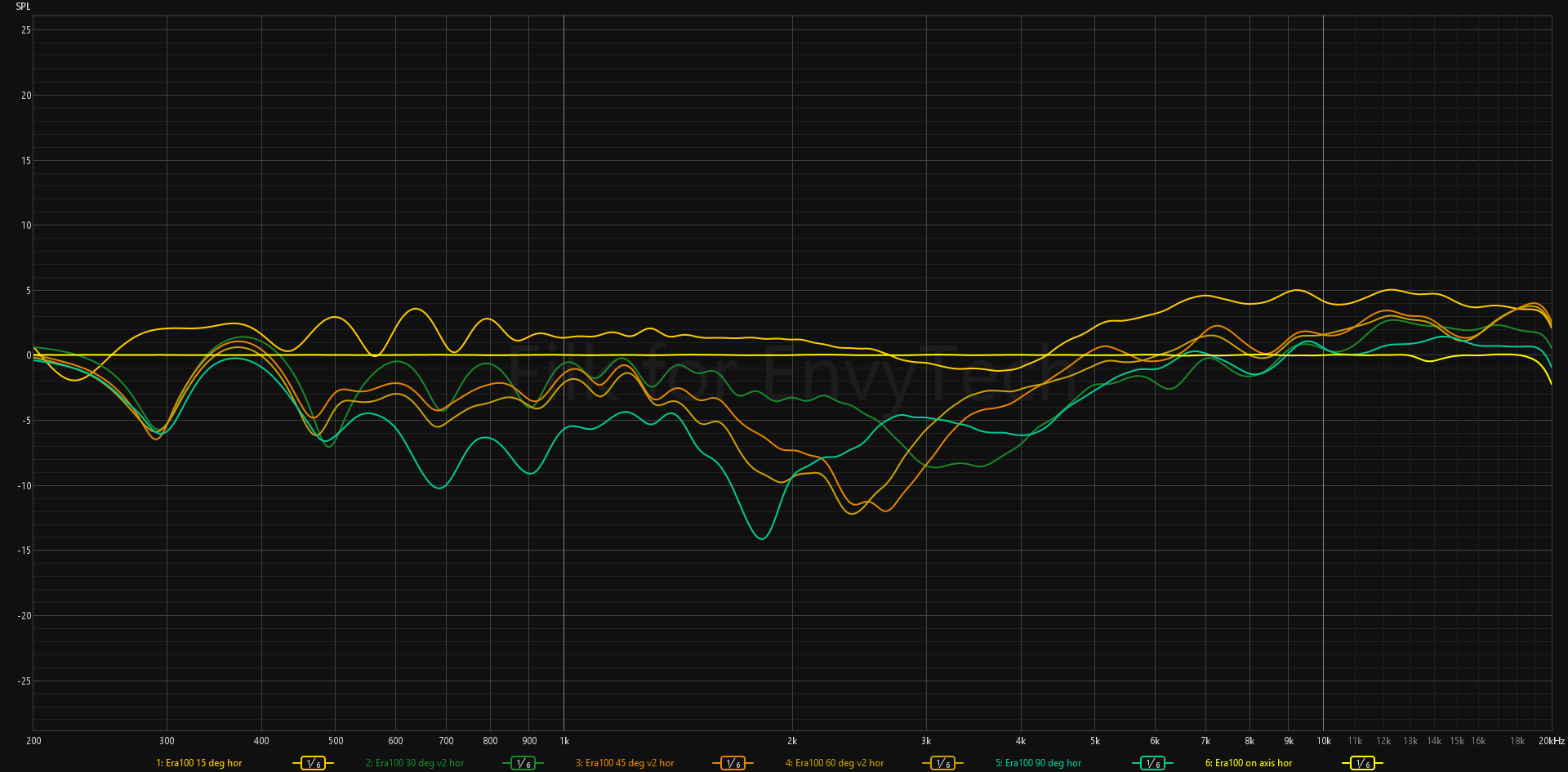Click the 2k frequency axis label
Viewport: 1568px width, 772px height.
click(x=792, y=741)
